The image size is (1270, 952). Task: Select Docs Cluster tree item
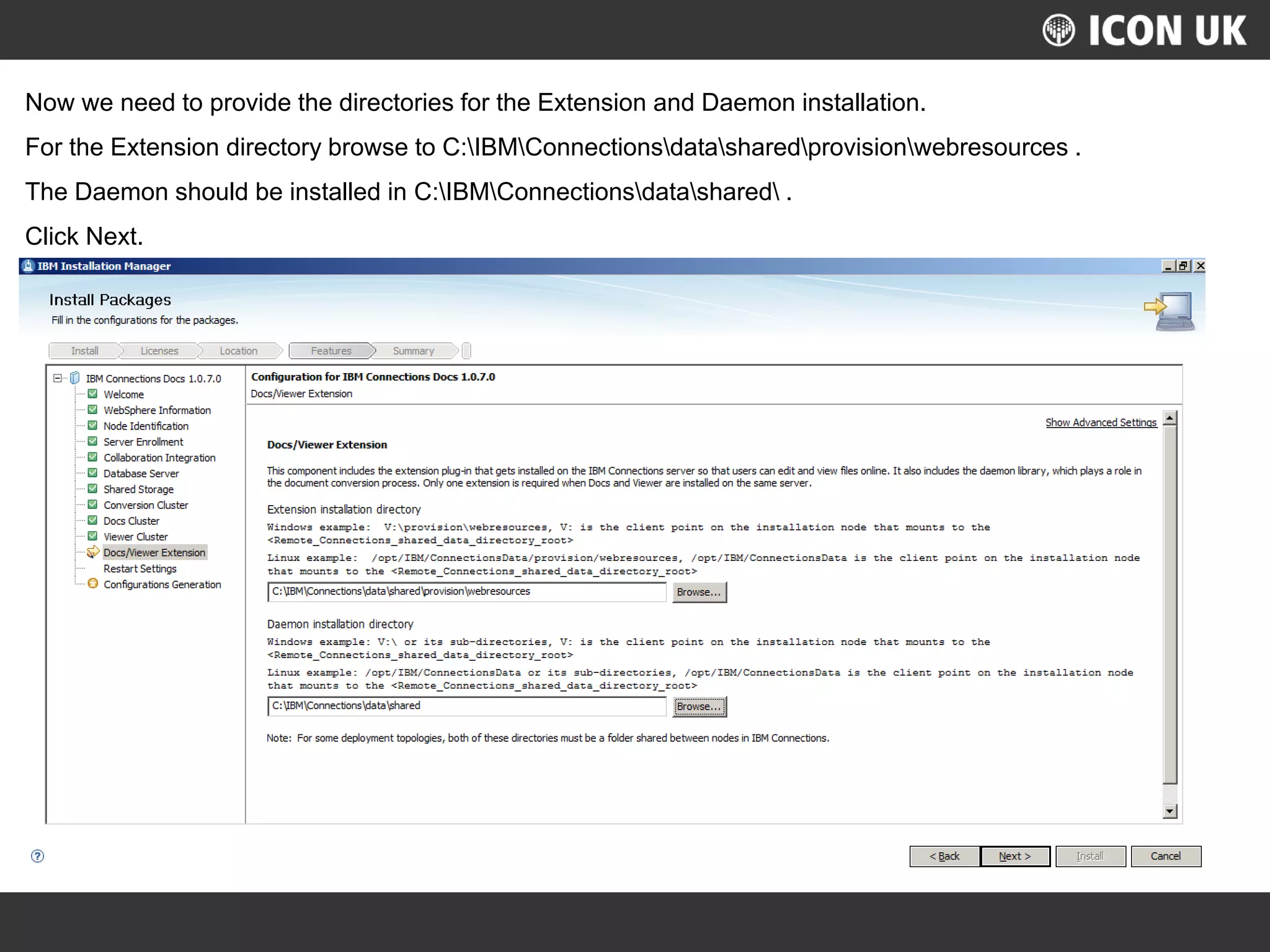click(131, 521)
